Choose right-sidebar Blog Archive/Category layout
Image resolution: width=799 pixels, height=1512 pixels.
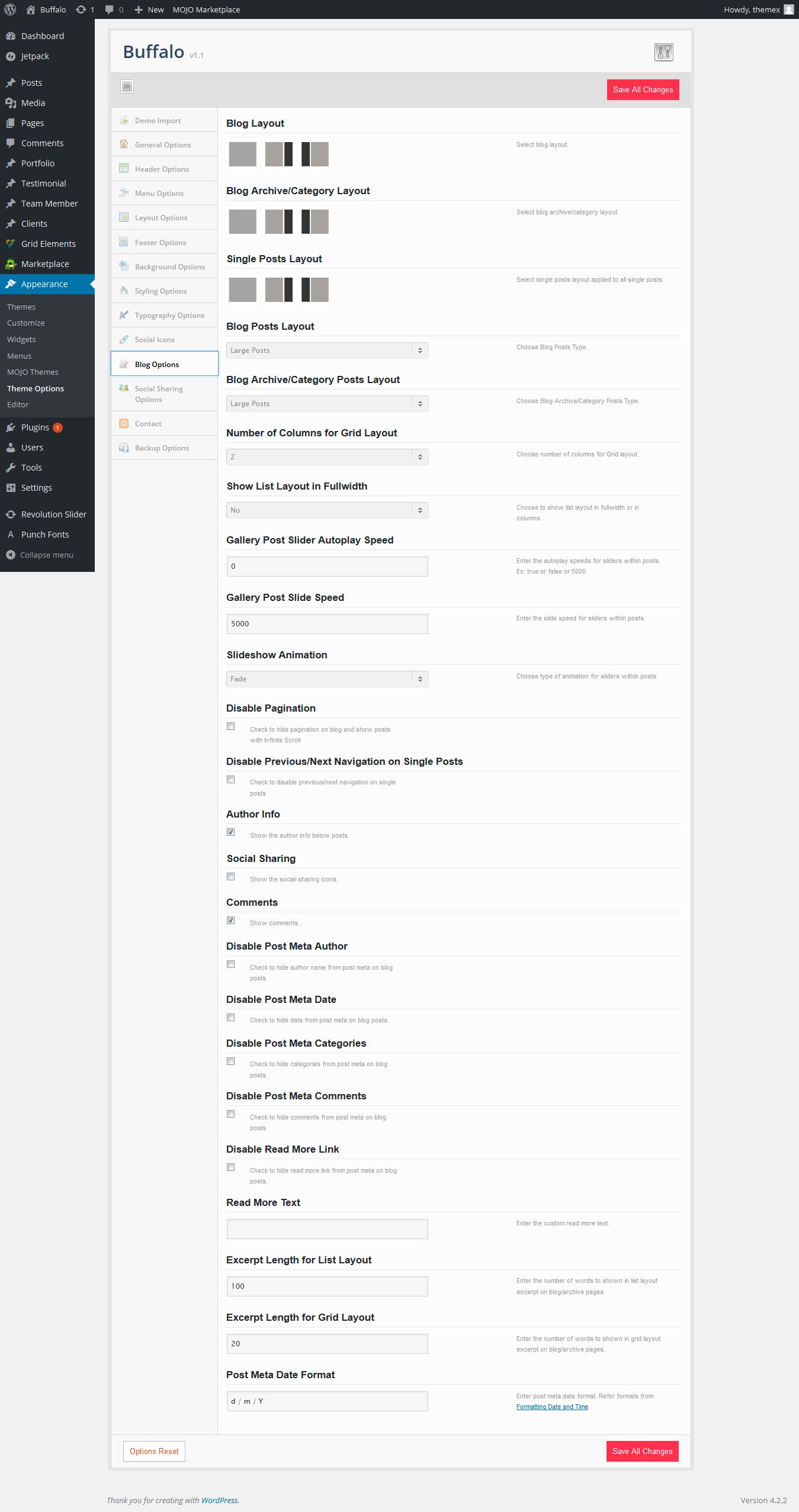279,222
